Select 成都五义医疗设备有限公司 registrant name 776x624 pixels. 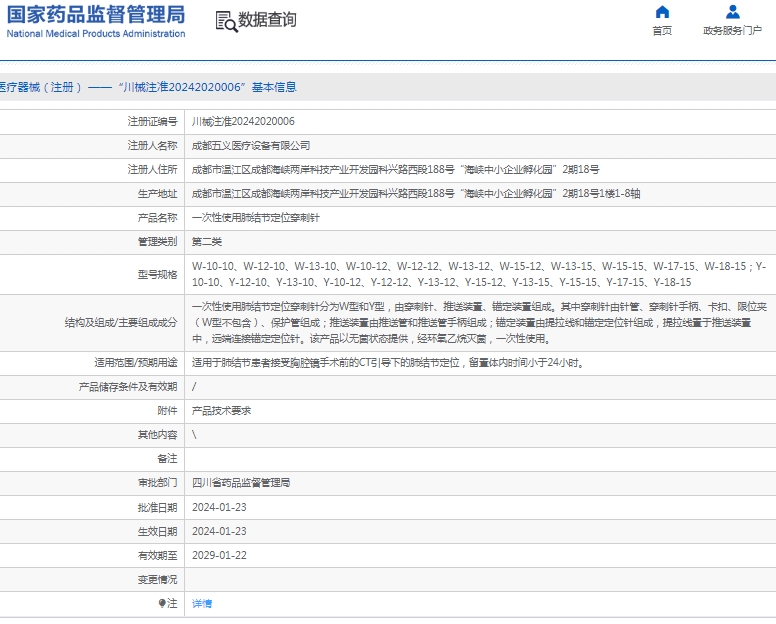[251, 145]
